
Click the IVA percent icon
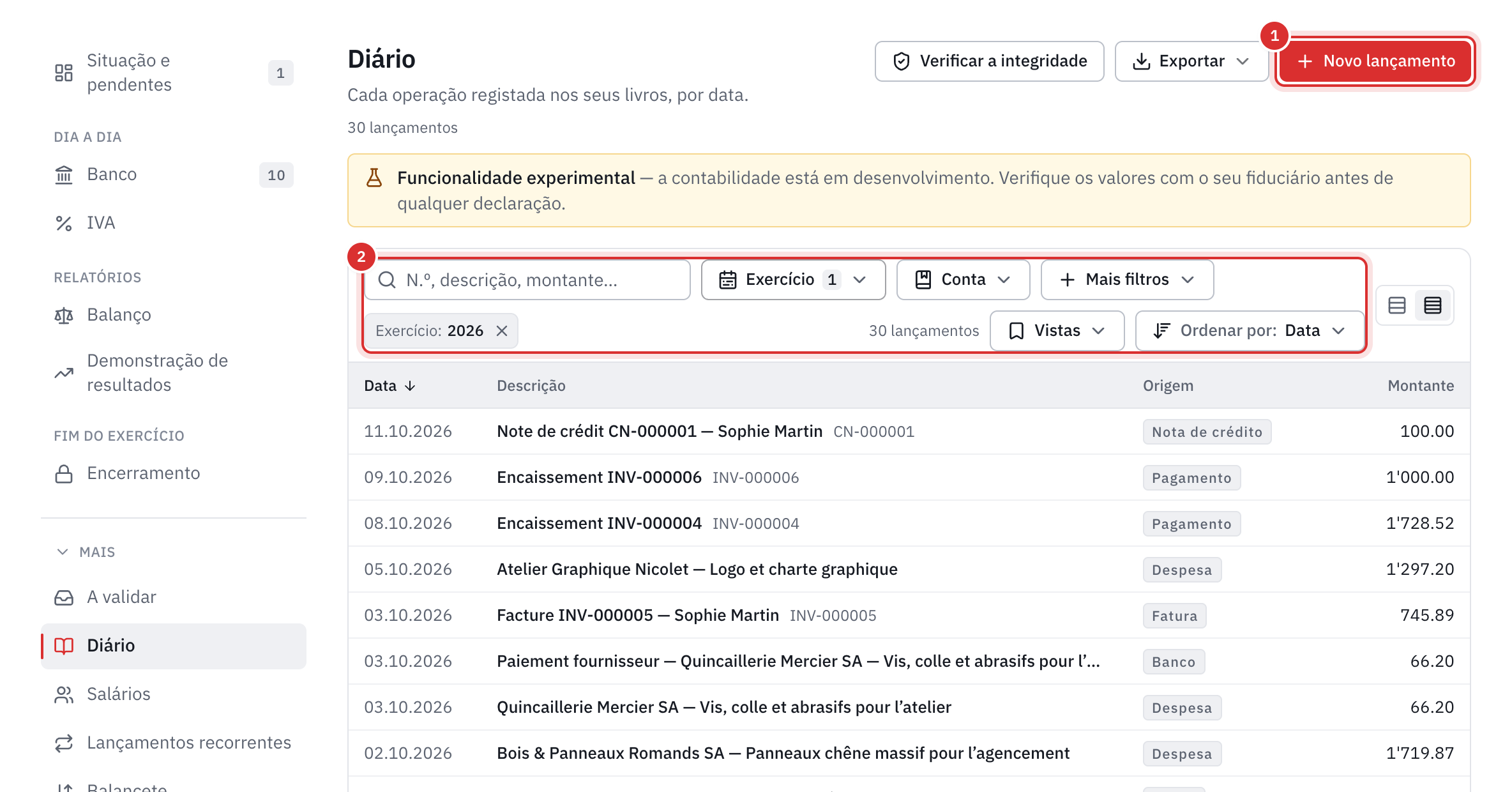64,223
